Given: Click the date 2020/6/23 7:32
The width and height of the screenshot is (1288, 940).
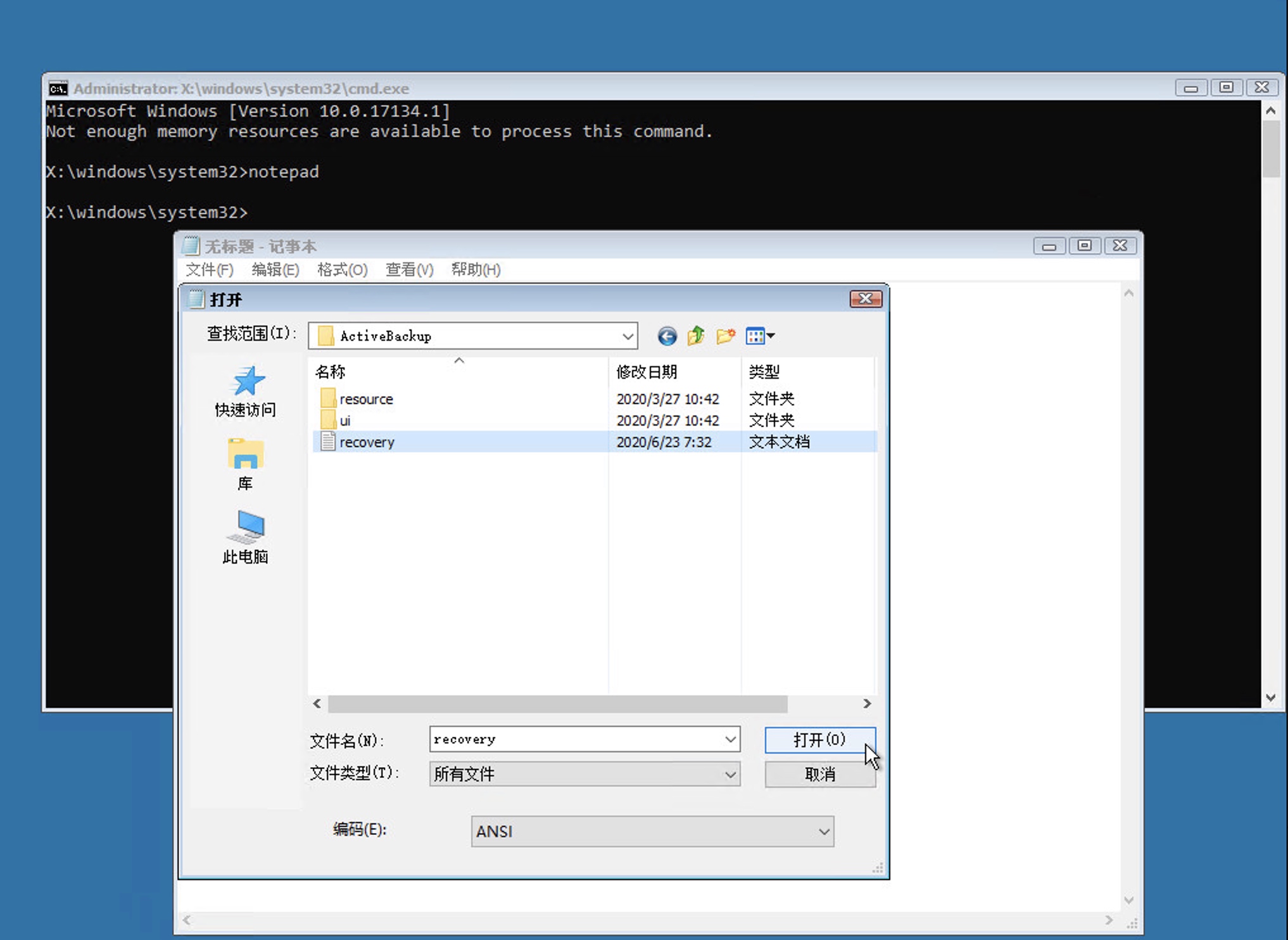Looking at the screenshot, I should pos(664,442).
